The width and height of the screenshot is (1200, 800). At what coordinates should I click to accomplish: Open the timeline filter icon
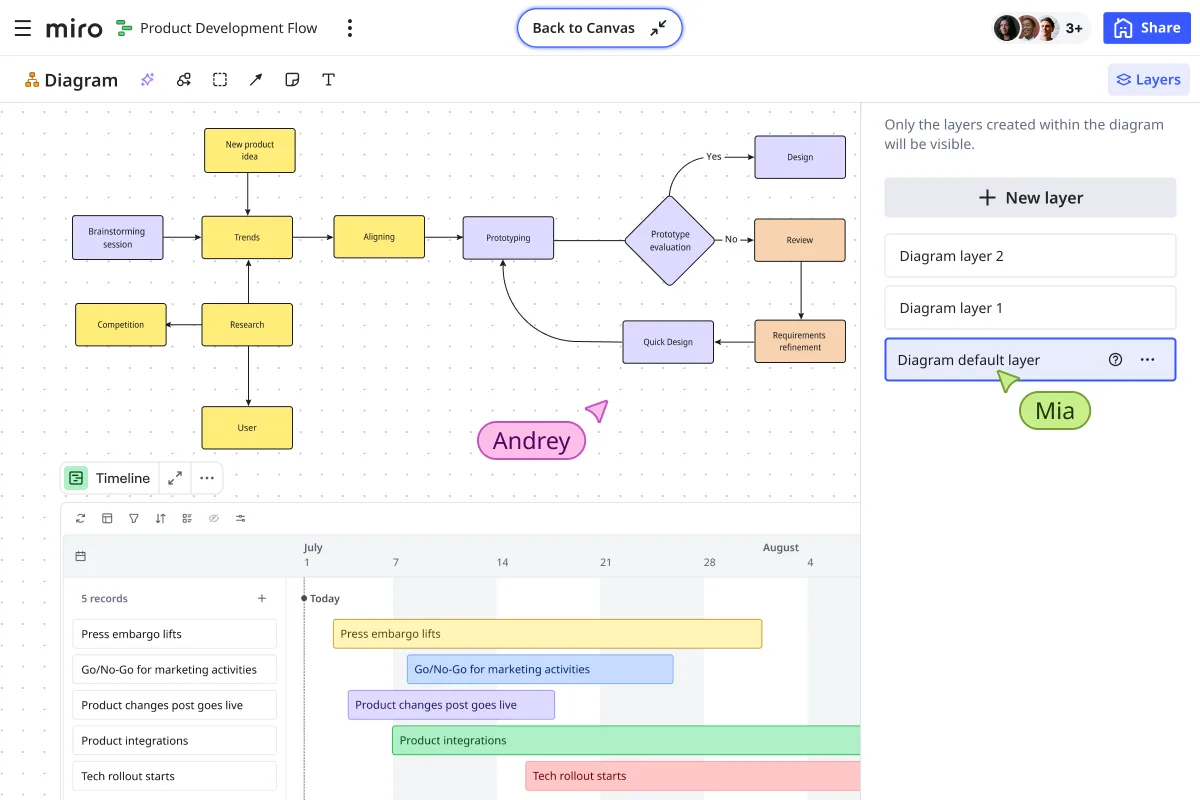coord(134,518)
